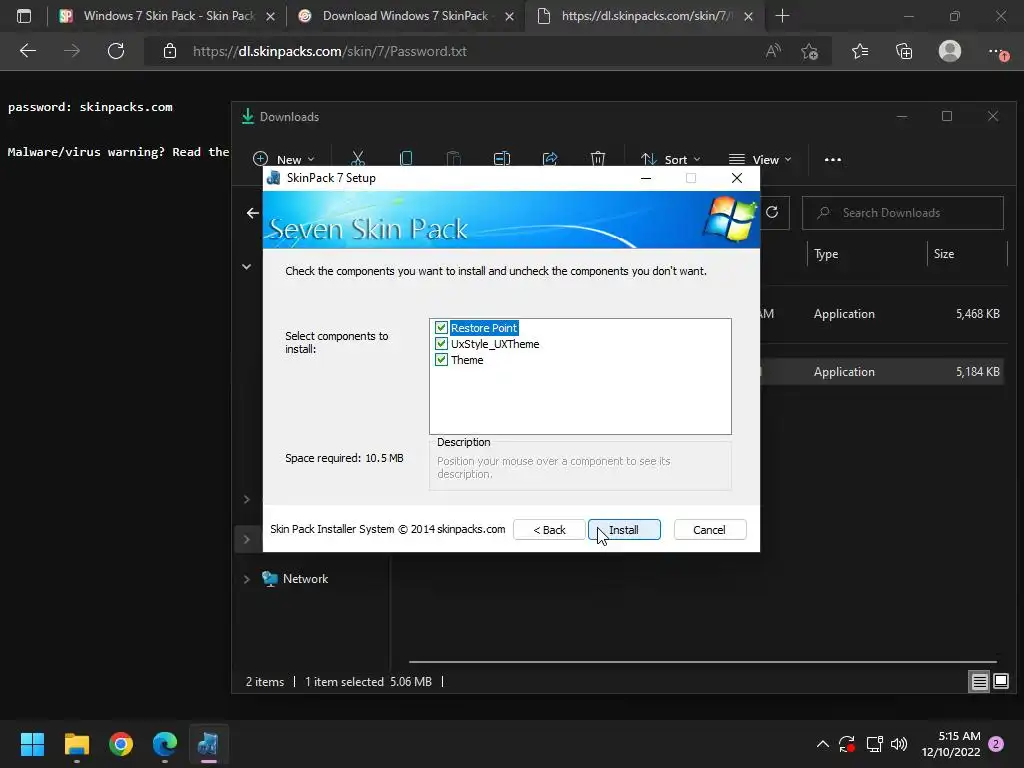This screenshot has height=768, width=1024.
Task: Open a new browser tab
Action: [x=782, y=16]
